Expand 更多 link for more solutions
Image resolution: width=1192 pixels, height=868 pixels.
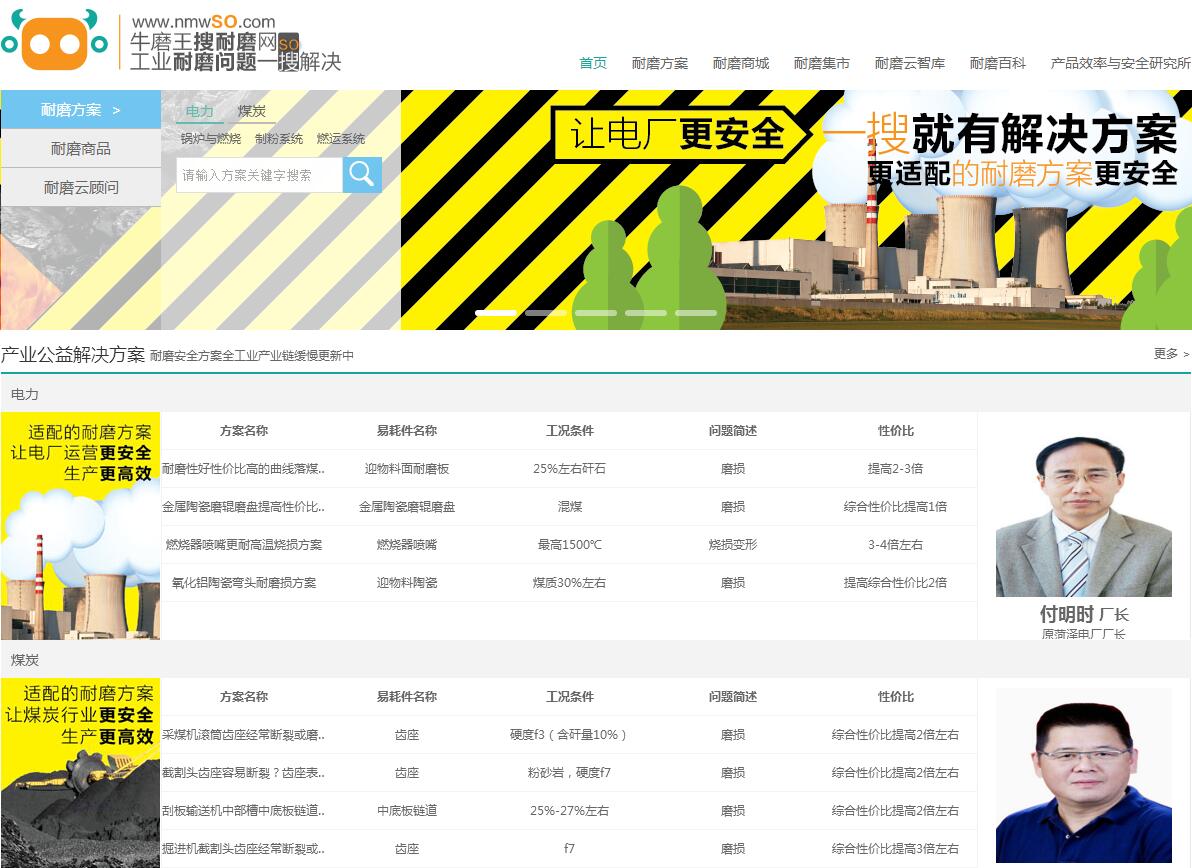(x=1171, y=354)
